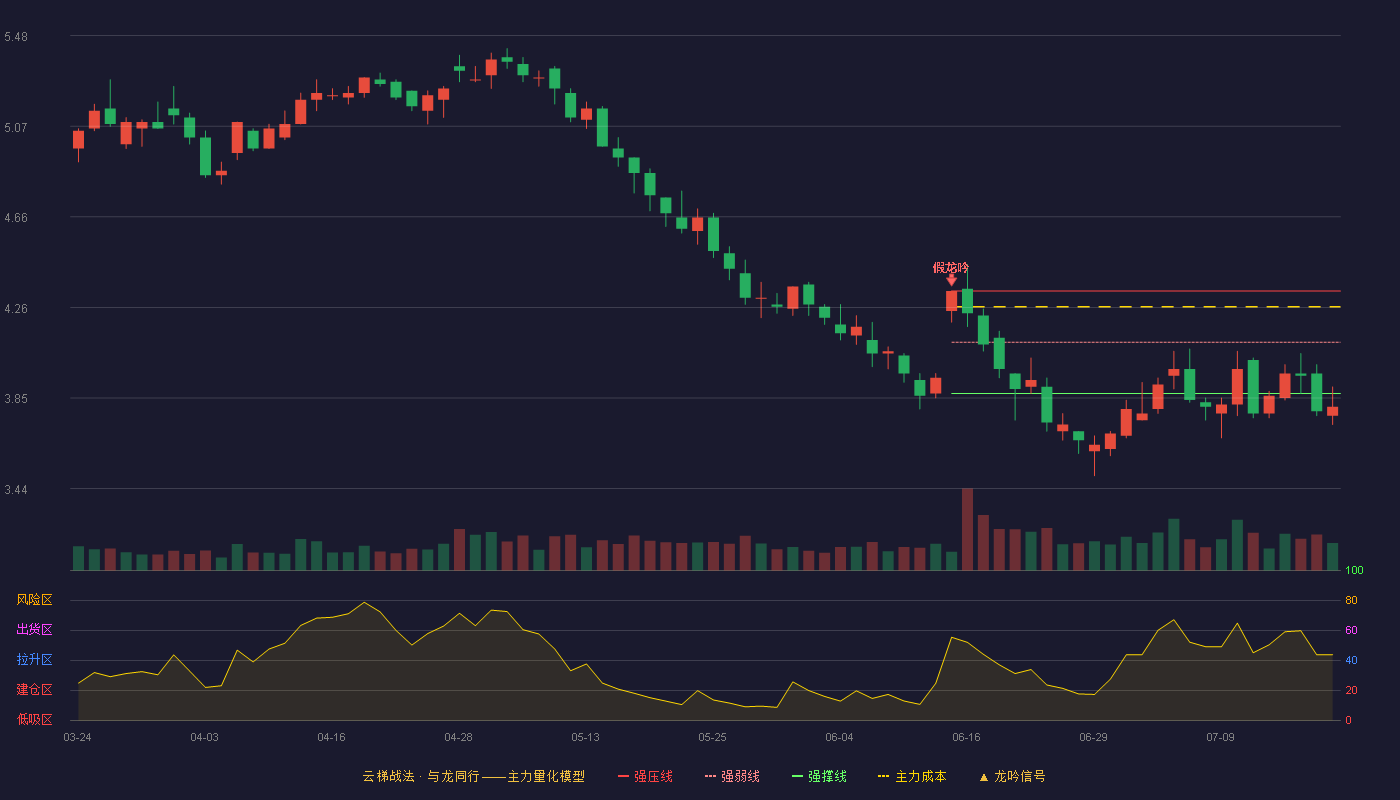Click the 5.07 price axis label

click(16, 128)
